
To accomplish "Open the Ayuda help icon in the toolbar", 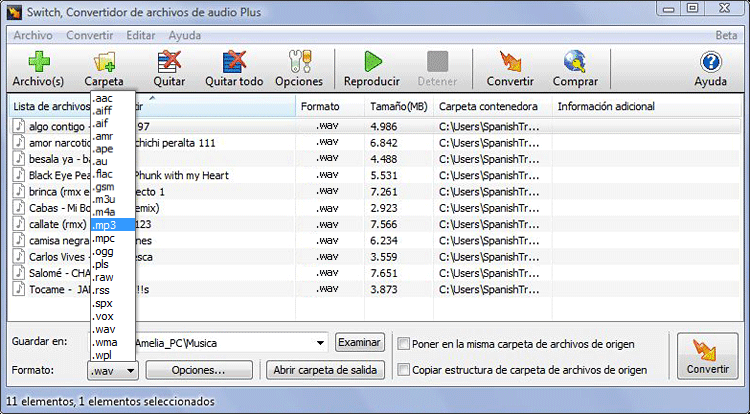I will [x=710, y=69].
